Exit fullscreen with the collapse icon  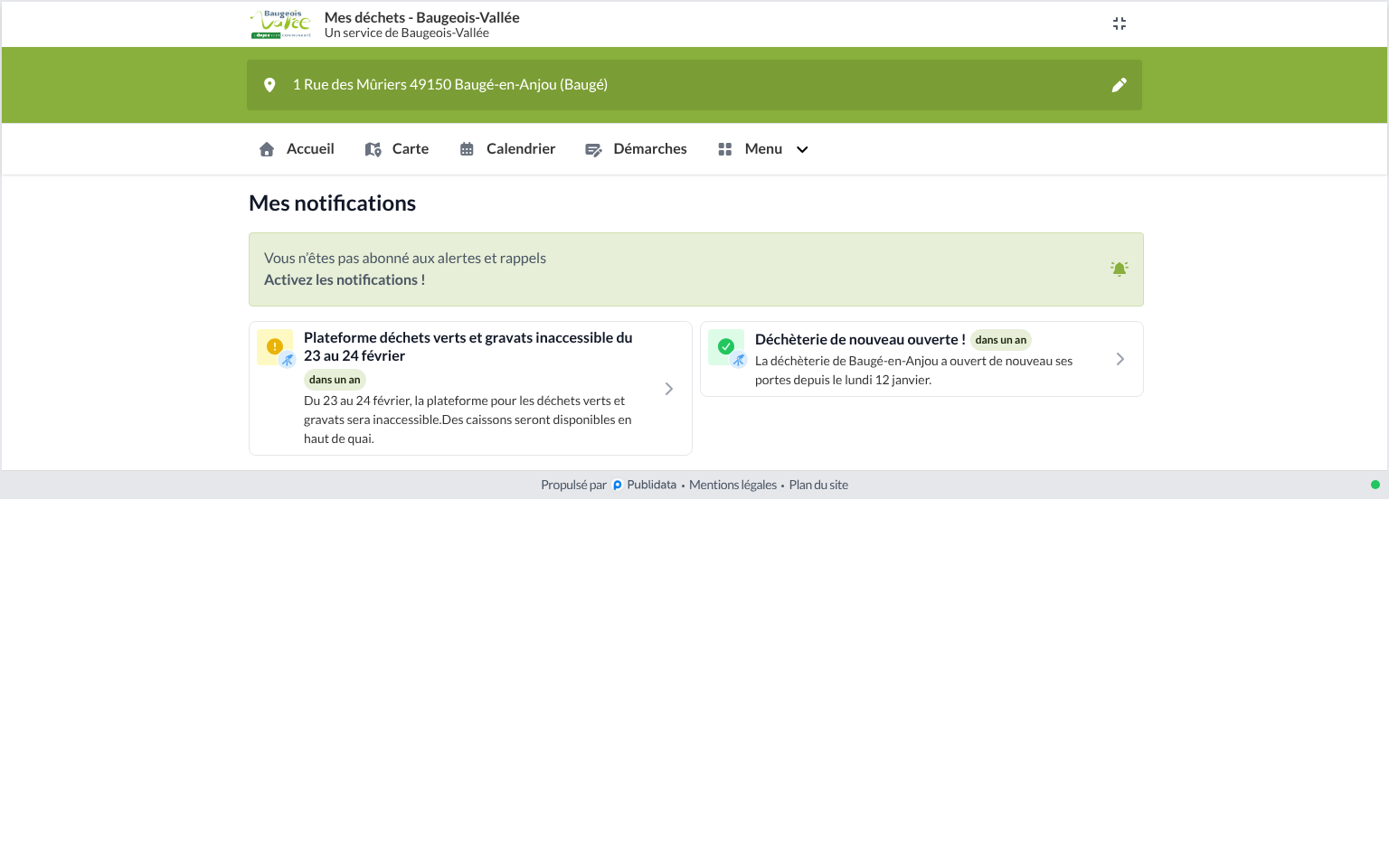1120,24
